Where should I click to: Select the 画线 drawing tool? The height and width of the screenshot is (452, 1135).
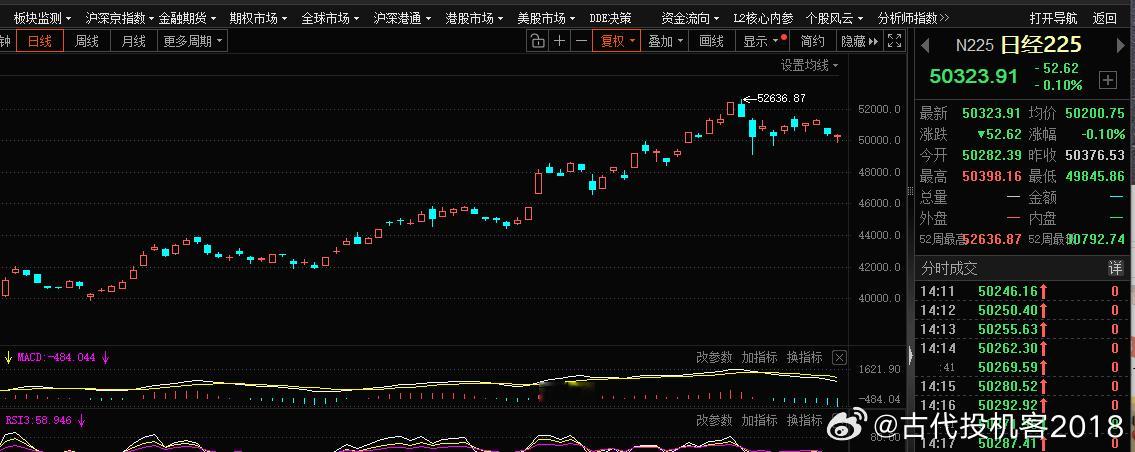pos(711,41)
